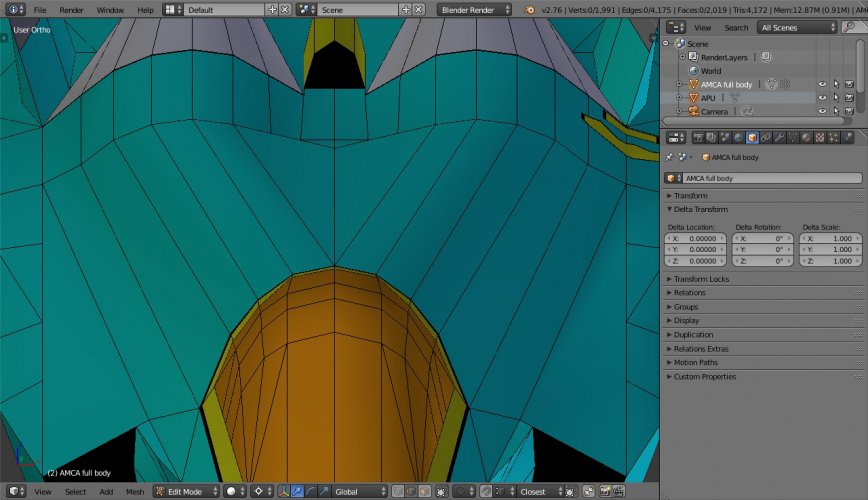This screenshot has width=868, height=500.
Task: Open the Closest snap target dropdown
Action: [539, 492]
